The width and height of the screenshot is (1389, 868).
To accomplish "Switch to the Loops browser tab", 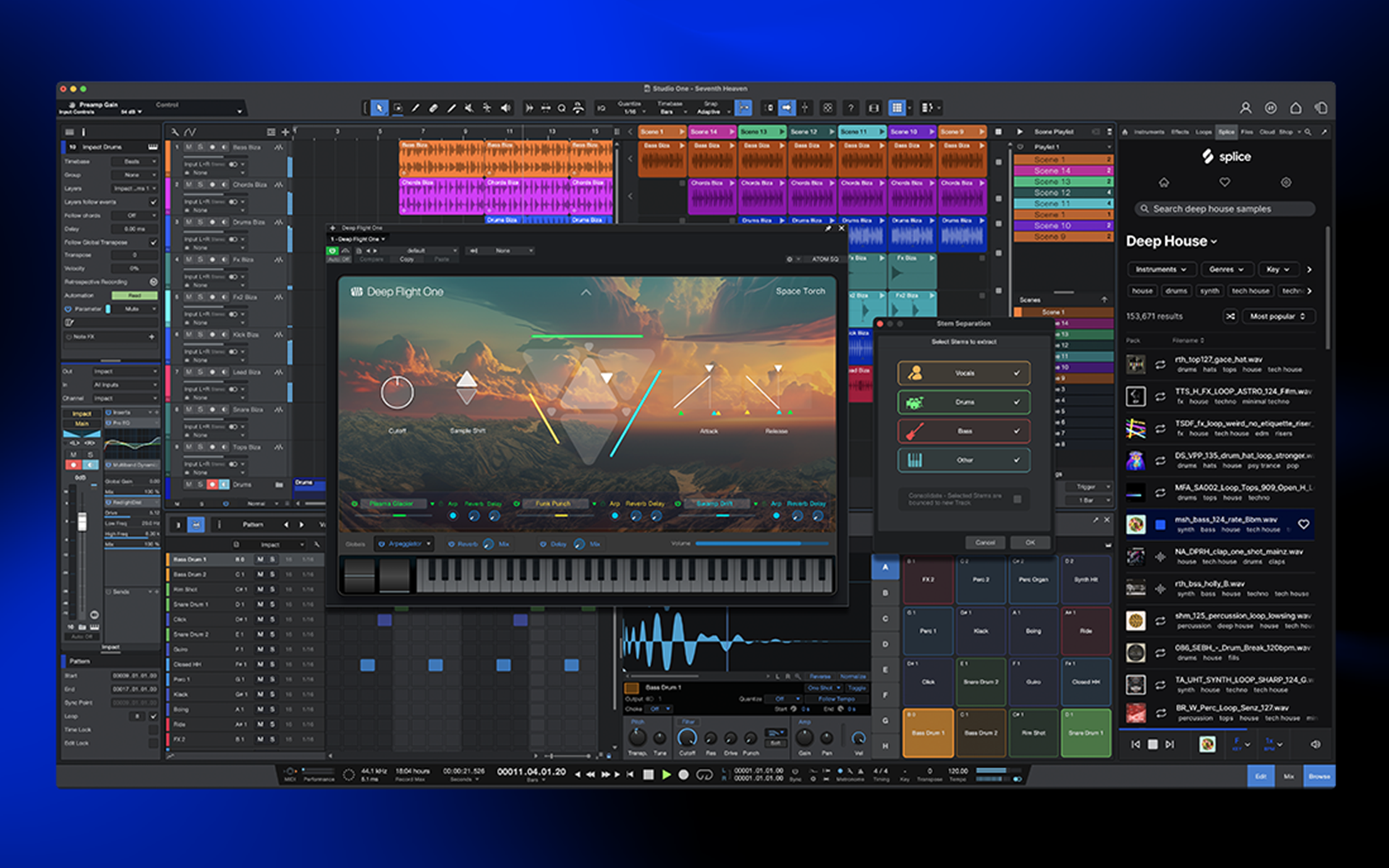I will tap(1203, 132).
